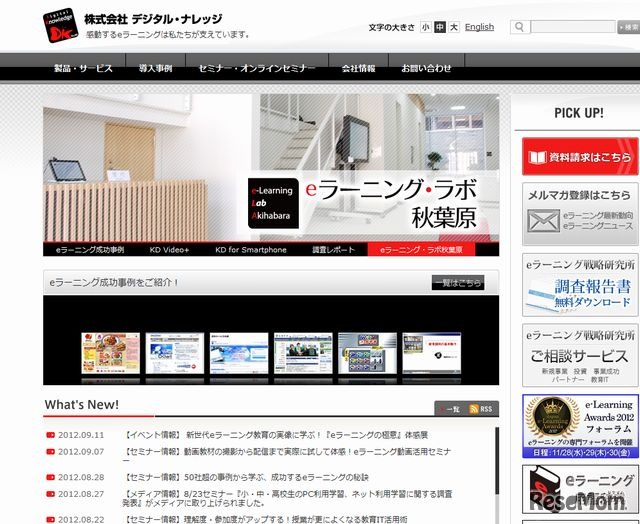Click the 検索 search button

(x=629, y=27)
